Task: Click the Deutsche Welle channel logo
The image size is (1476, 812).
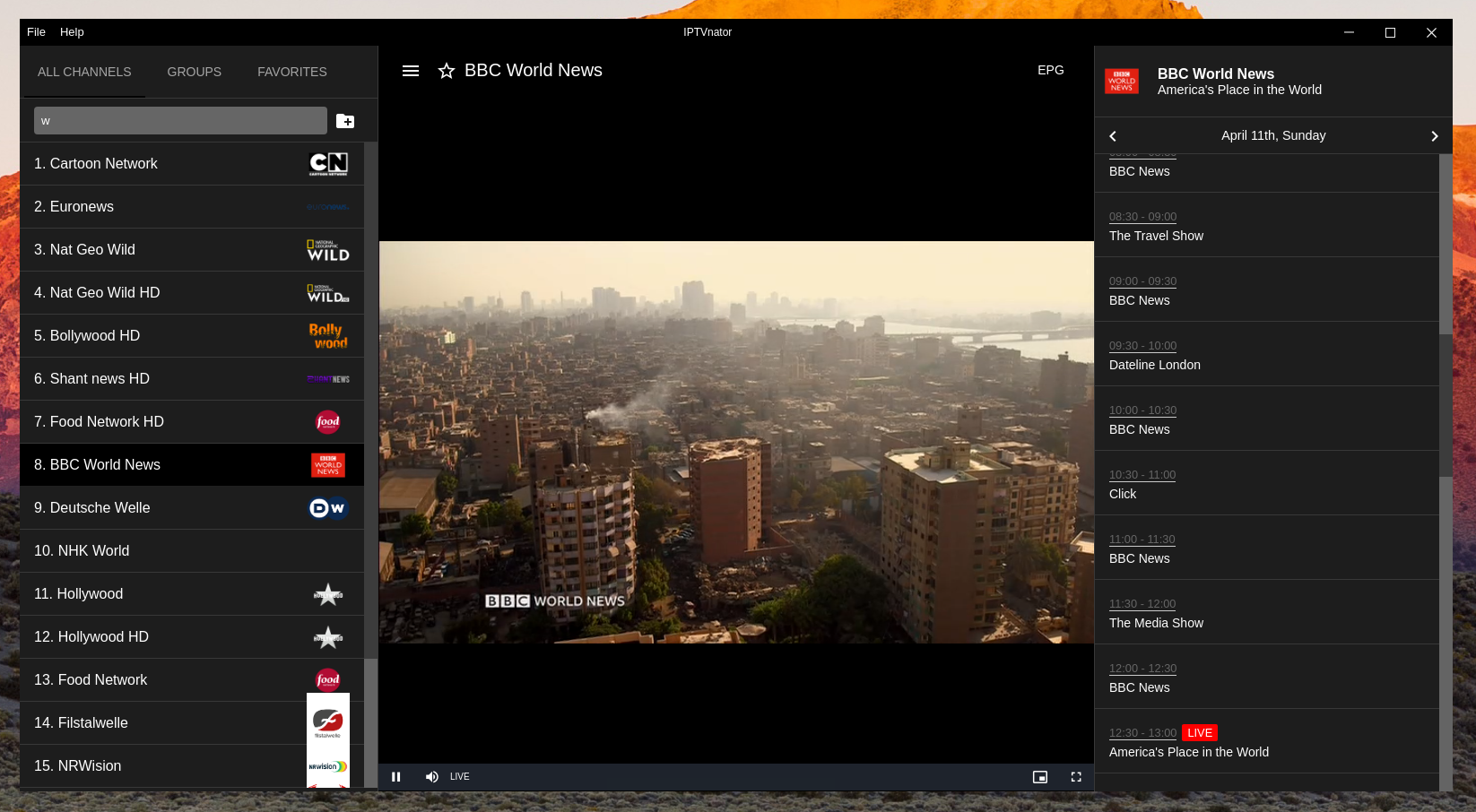Action: tap(328, 507)
